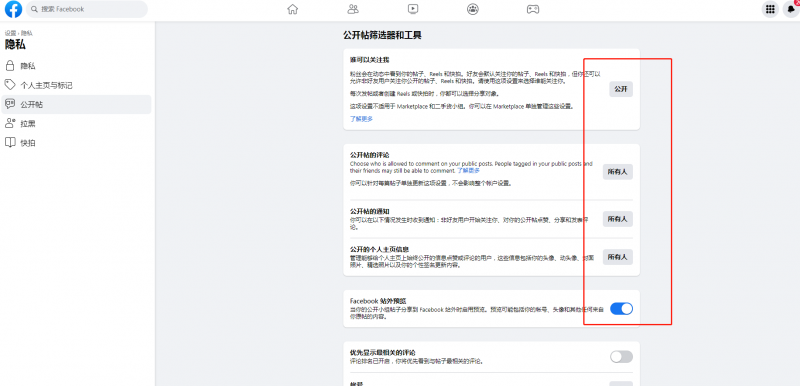Disable the Facebook 站外预览 toggle
The height and width of the screenshot is (386, 800).
[621, 308]
